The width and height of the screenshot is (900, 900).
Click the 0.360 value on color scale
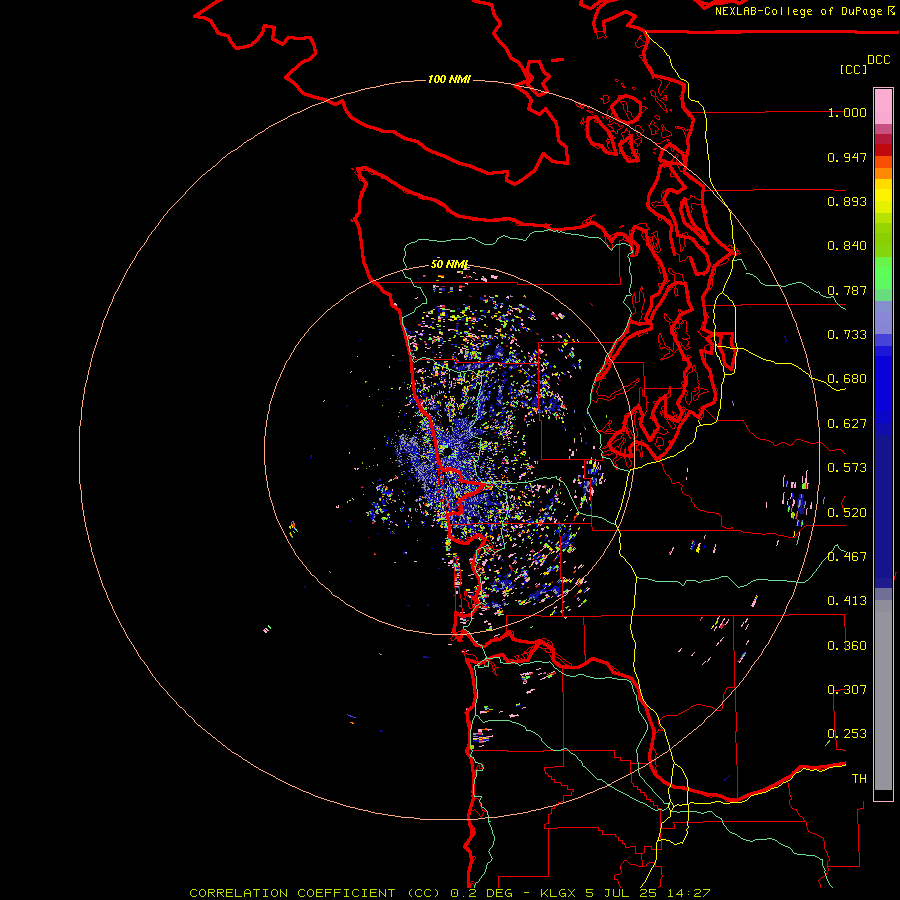(x=847, y=646)
